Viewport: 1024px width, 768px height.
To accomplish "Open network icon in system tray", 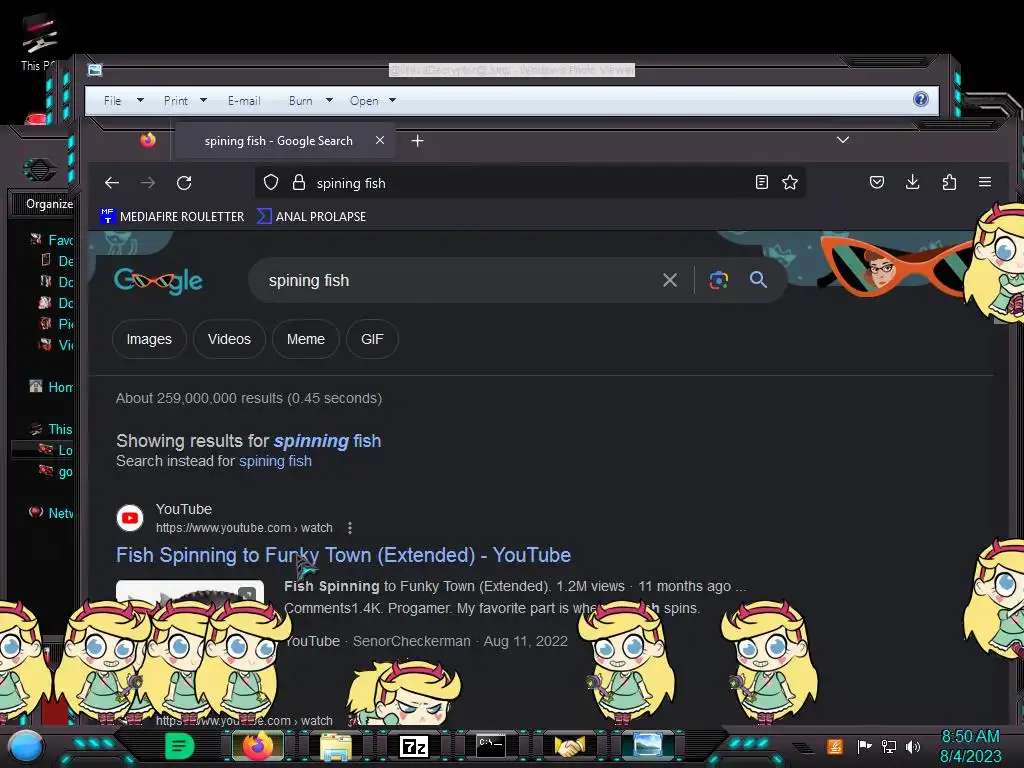I will [889, 746].
